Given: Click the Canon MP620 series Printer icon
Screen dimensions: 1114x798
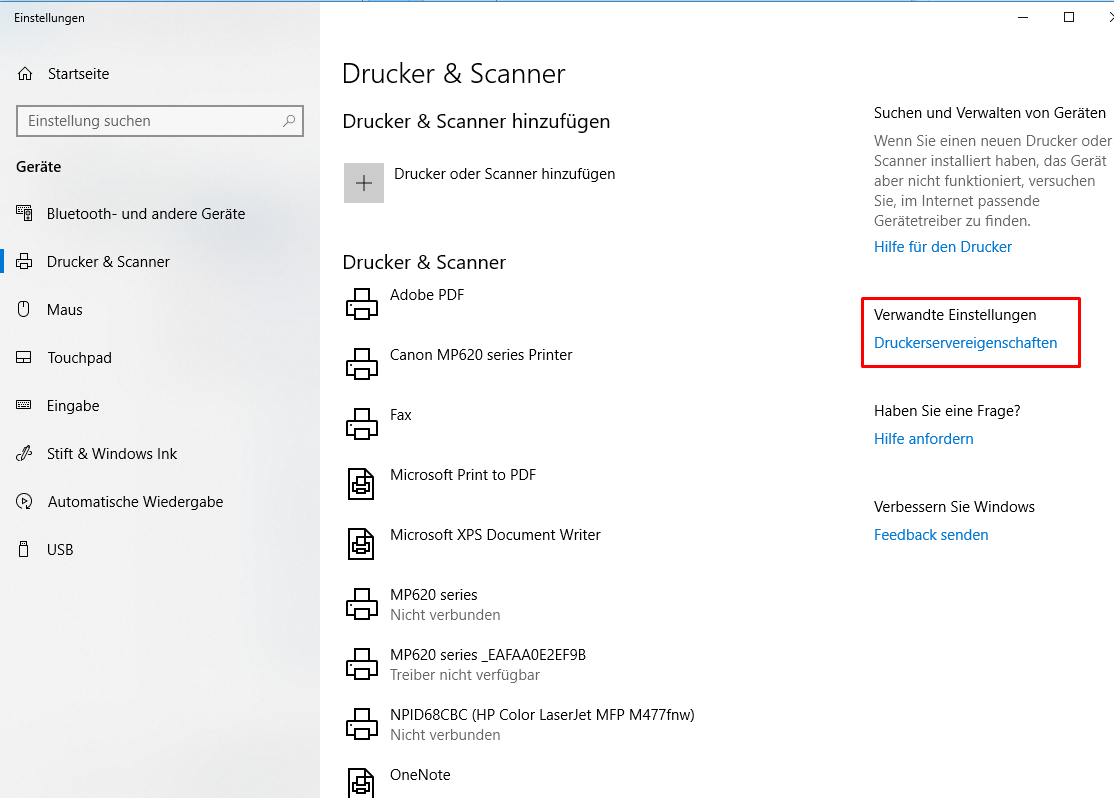Looking at the screenshot, I should 362,364.
